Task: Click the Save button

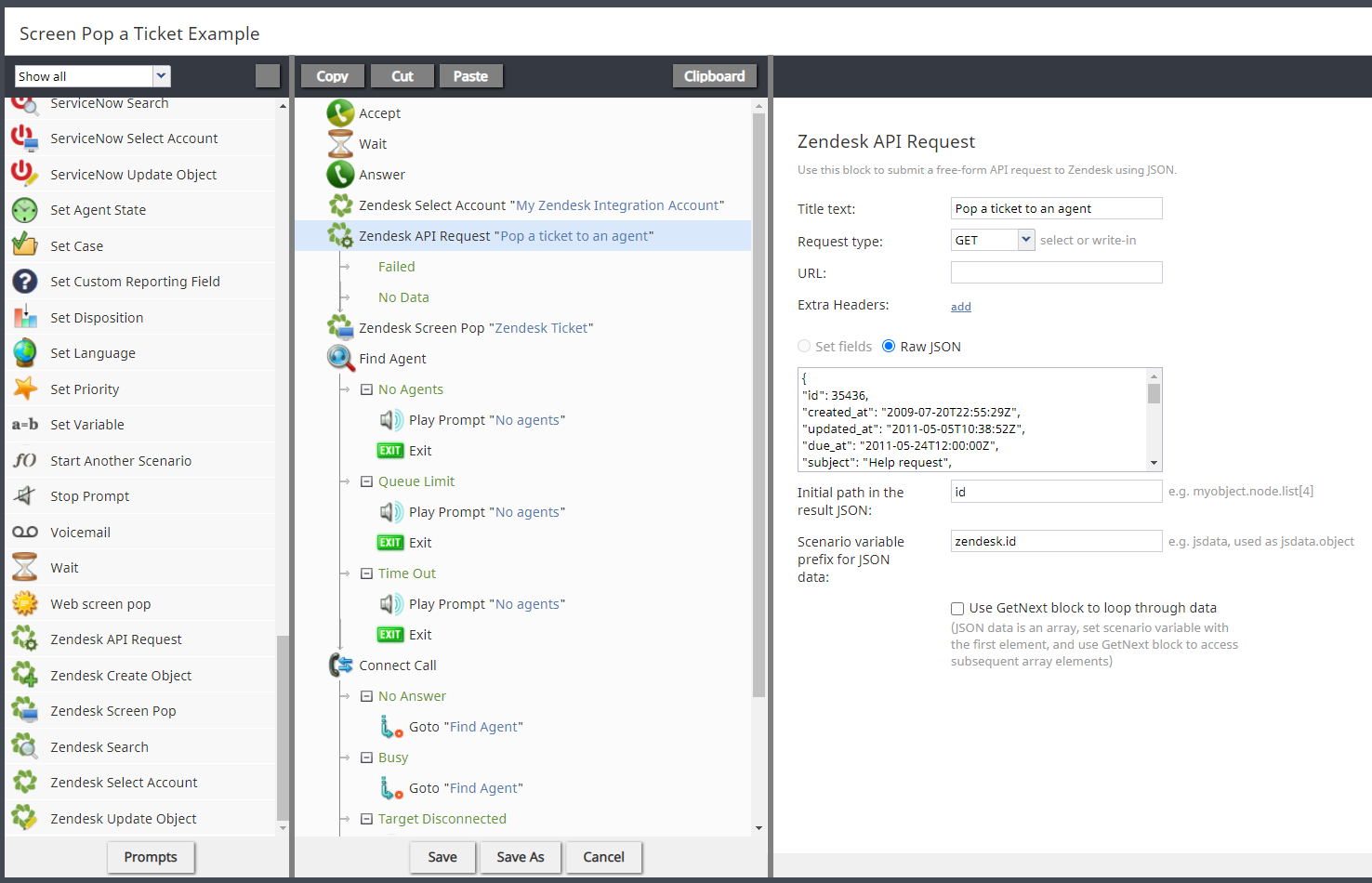Action: click(x=442, y=857)
